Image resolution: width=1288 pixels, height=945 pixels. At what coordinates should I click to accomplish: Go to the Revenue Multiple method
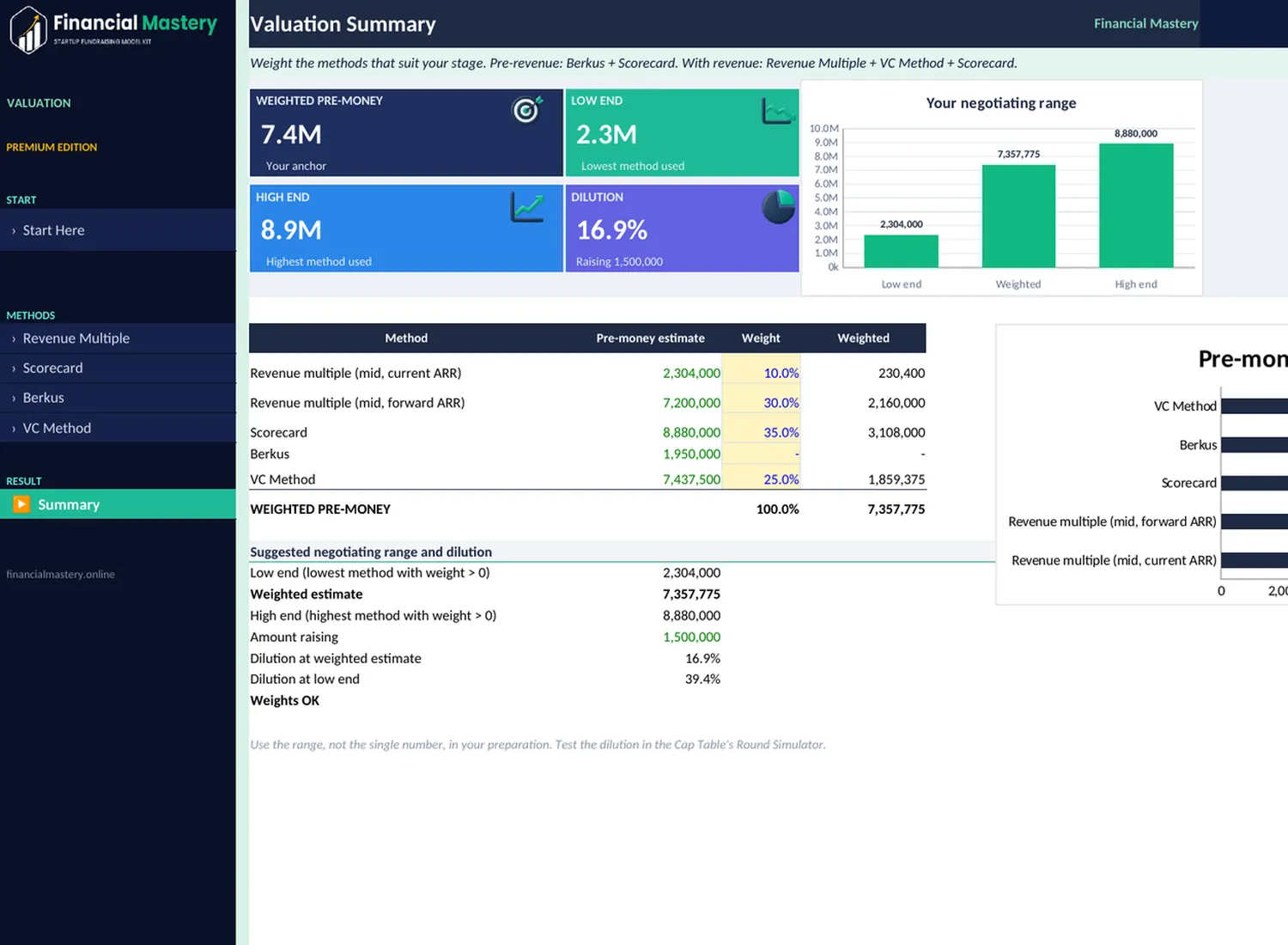(x=118, y=338)
